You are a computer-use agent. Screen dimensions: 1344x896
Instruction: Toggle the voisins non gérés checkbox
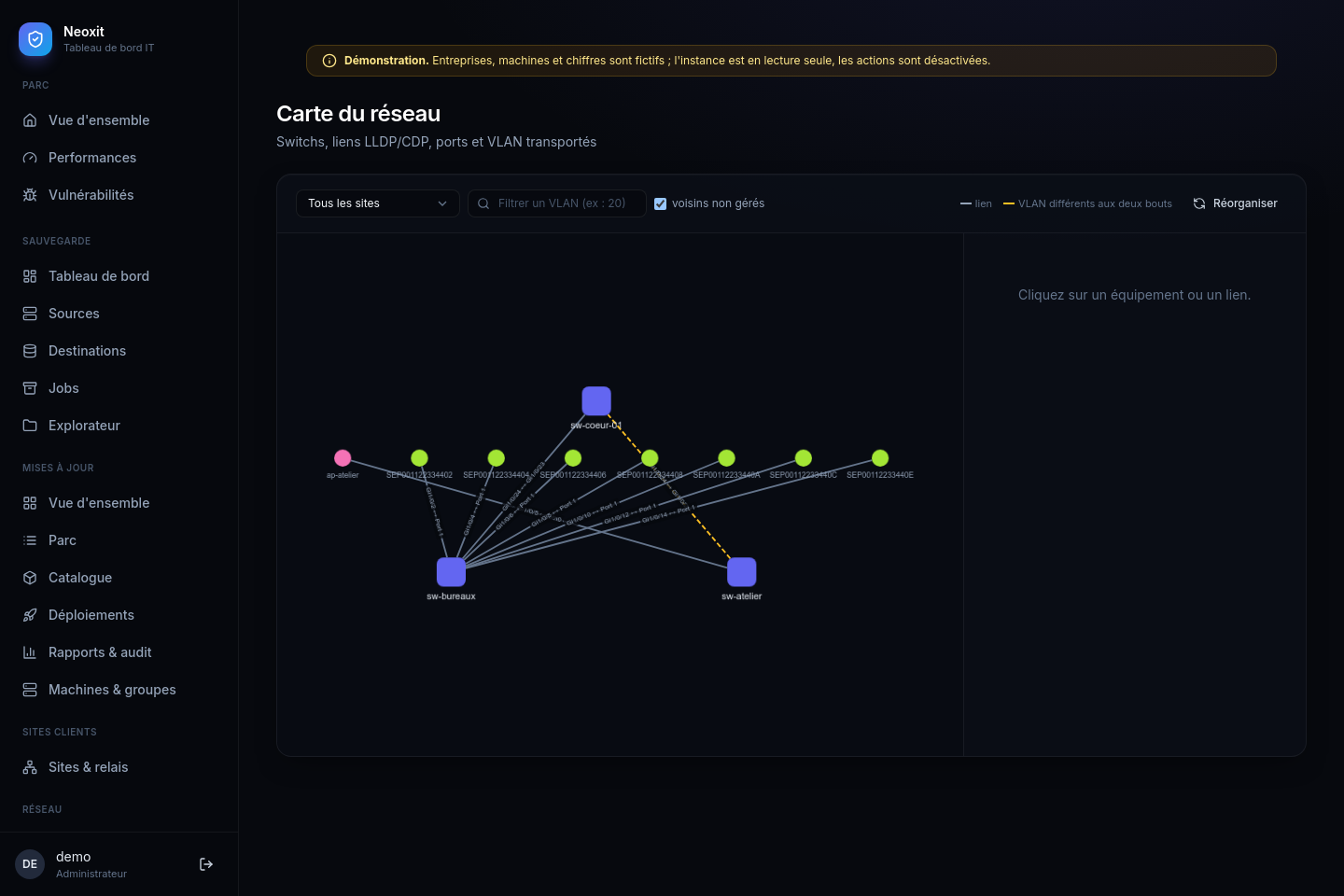click(x=660, y=203)
